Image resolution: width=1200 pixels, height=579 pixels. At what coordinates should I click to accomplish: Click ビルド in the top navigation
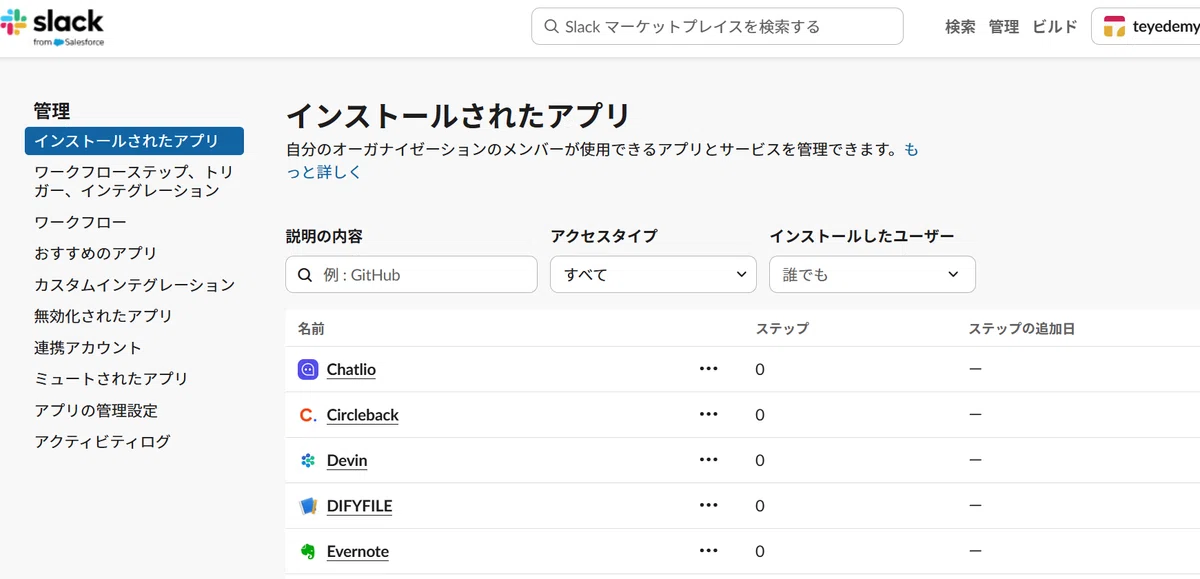click(1055, 27)
